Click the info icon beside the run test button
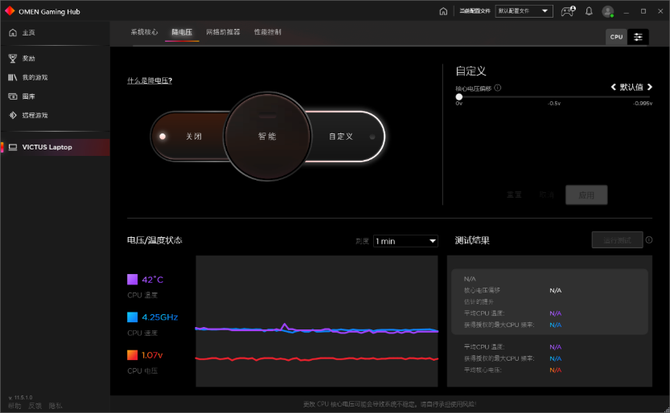 pos(650,240)
